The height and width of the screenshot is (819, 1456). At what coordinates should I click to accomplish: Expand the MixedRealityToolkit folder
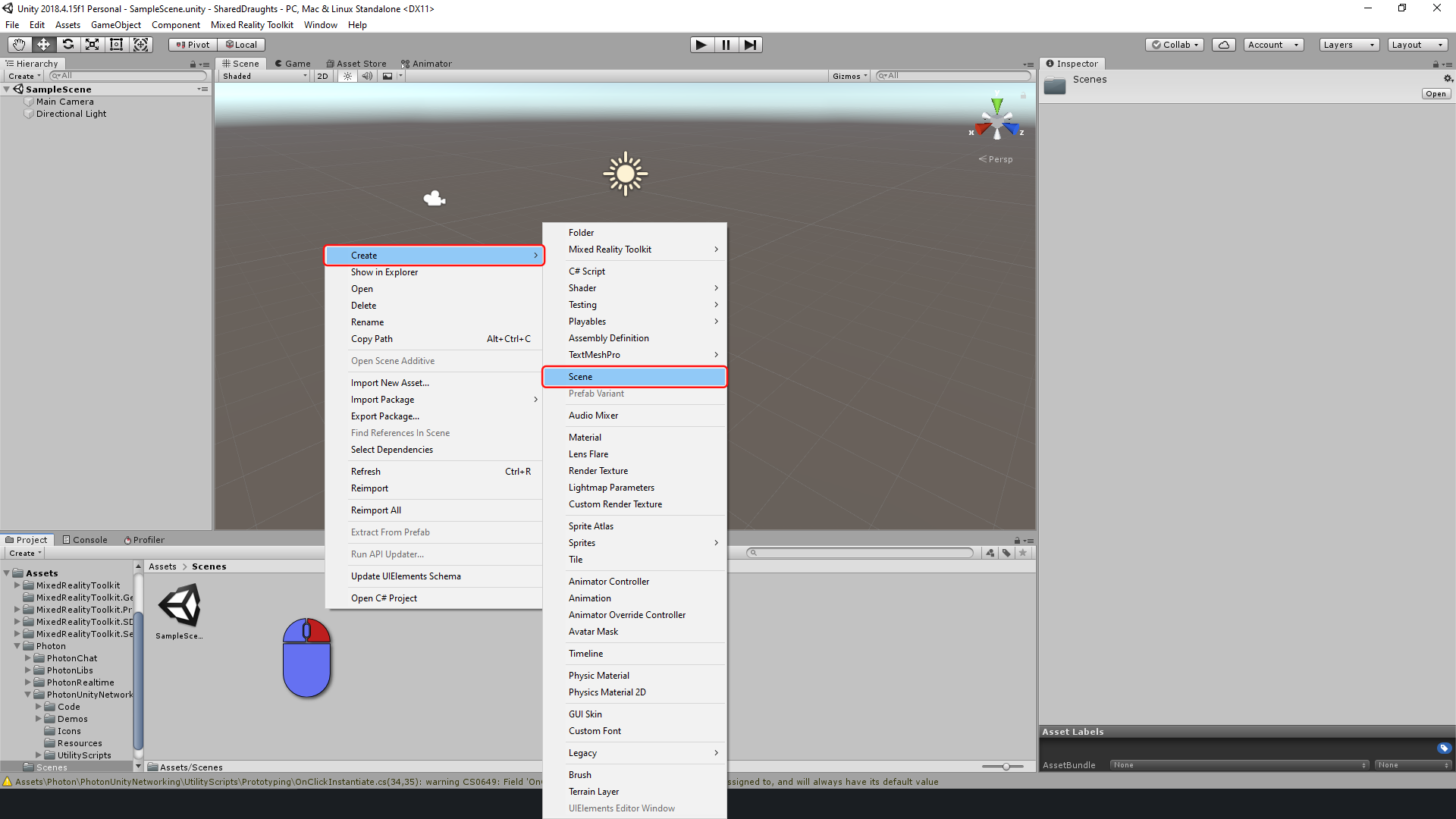17,585
